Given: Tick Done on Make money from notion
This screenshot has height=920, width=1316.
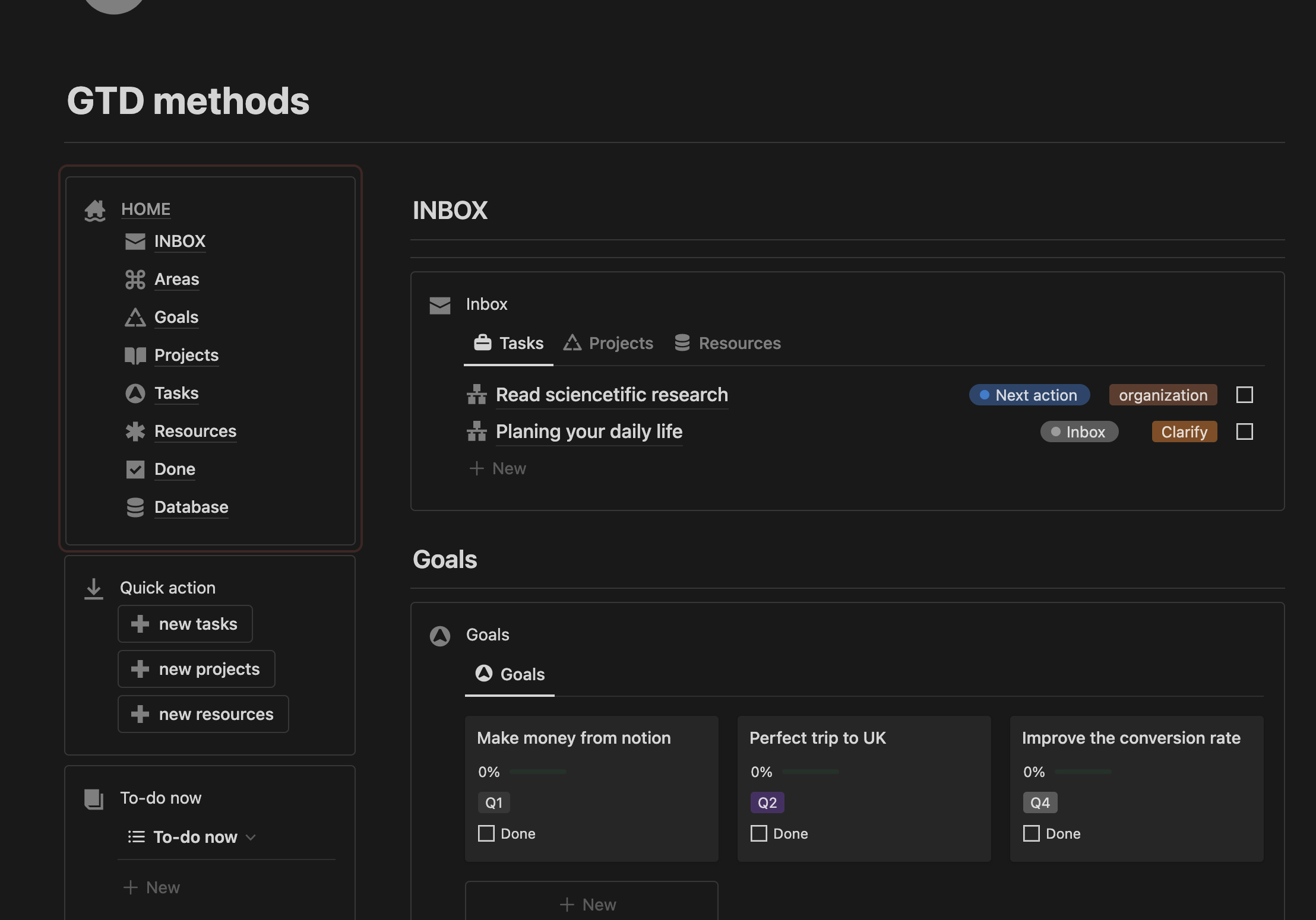Looking at the screenshot, I should tap(486, 833).
